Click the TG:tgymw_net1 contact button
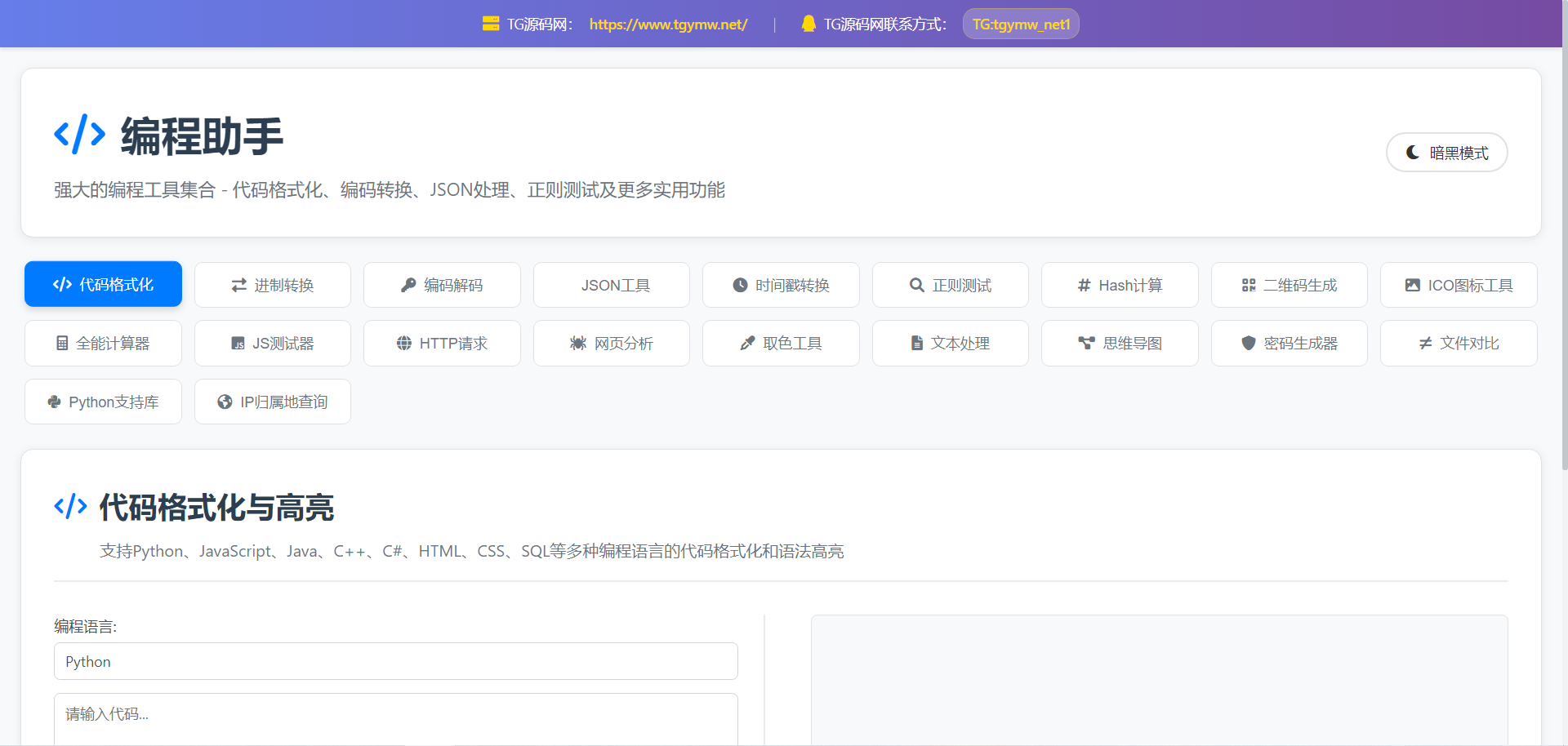Viewport: 1568px width, 746px height. click(x=1021, y=24)
